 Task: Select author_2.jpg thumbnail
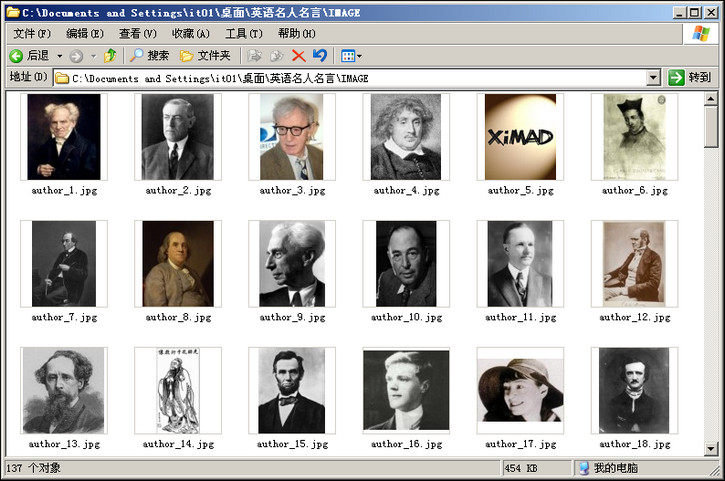click(x=178, y=137)
